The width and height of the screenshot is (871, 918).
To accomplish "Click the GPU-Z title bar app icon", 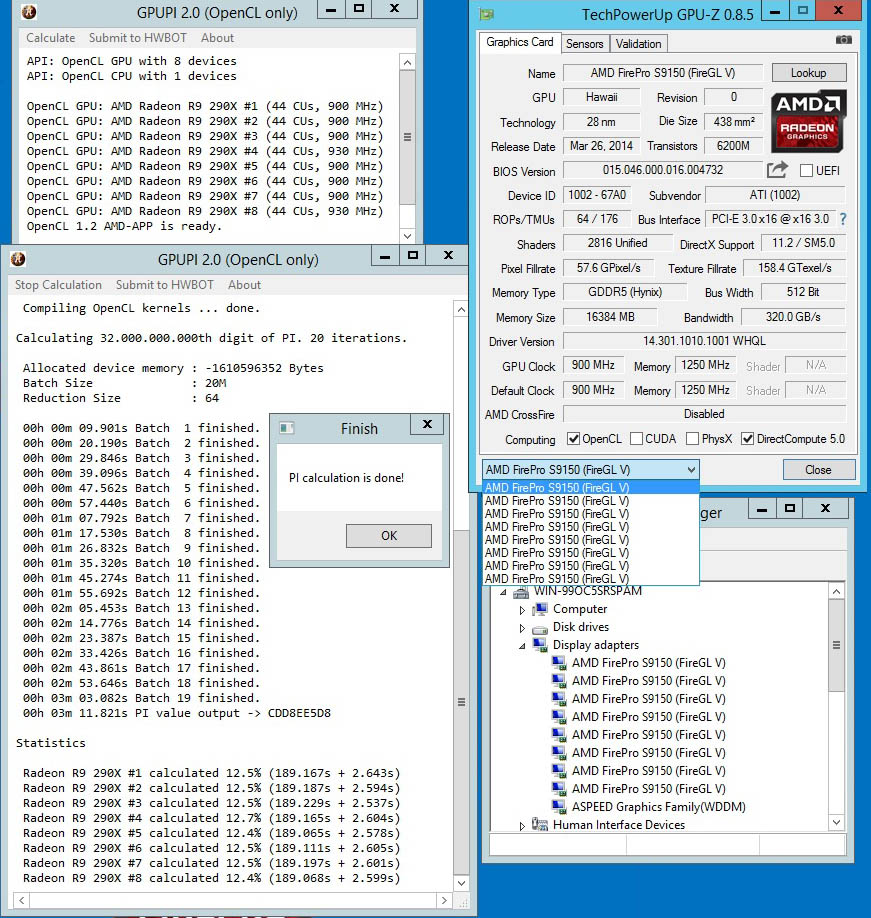I will (486, 14).
